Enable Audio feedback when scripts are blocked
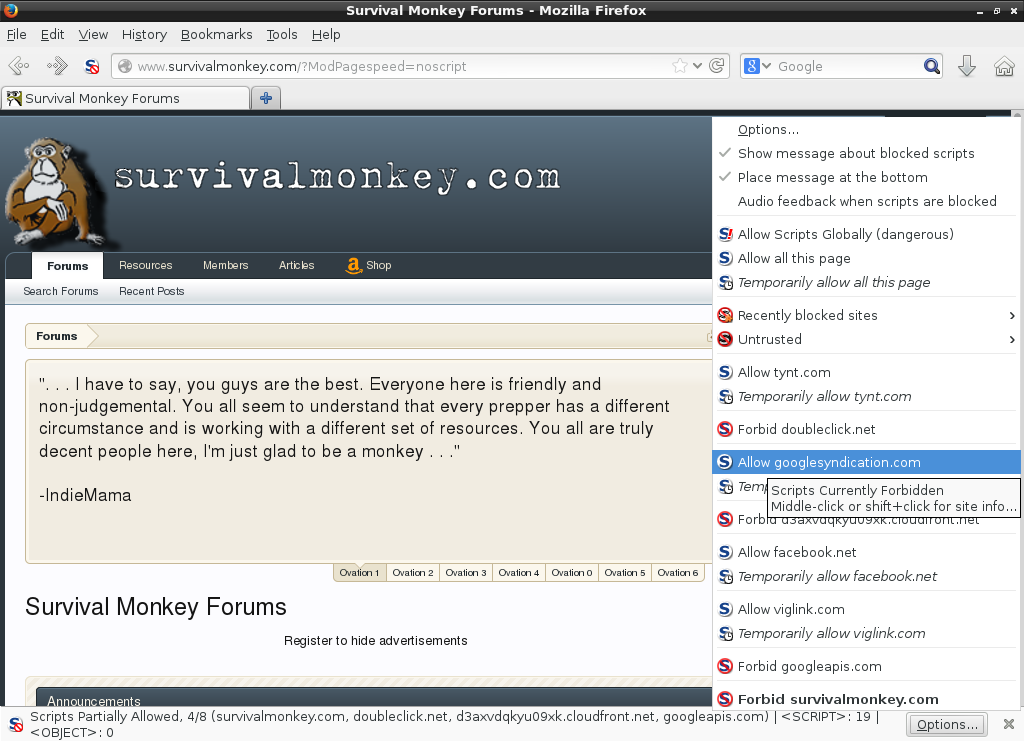Viewport: 1024px width, 742px height. click(x=866, y=201)
